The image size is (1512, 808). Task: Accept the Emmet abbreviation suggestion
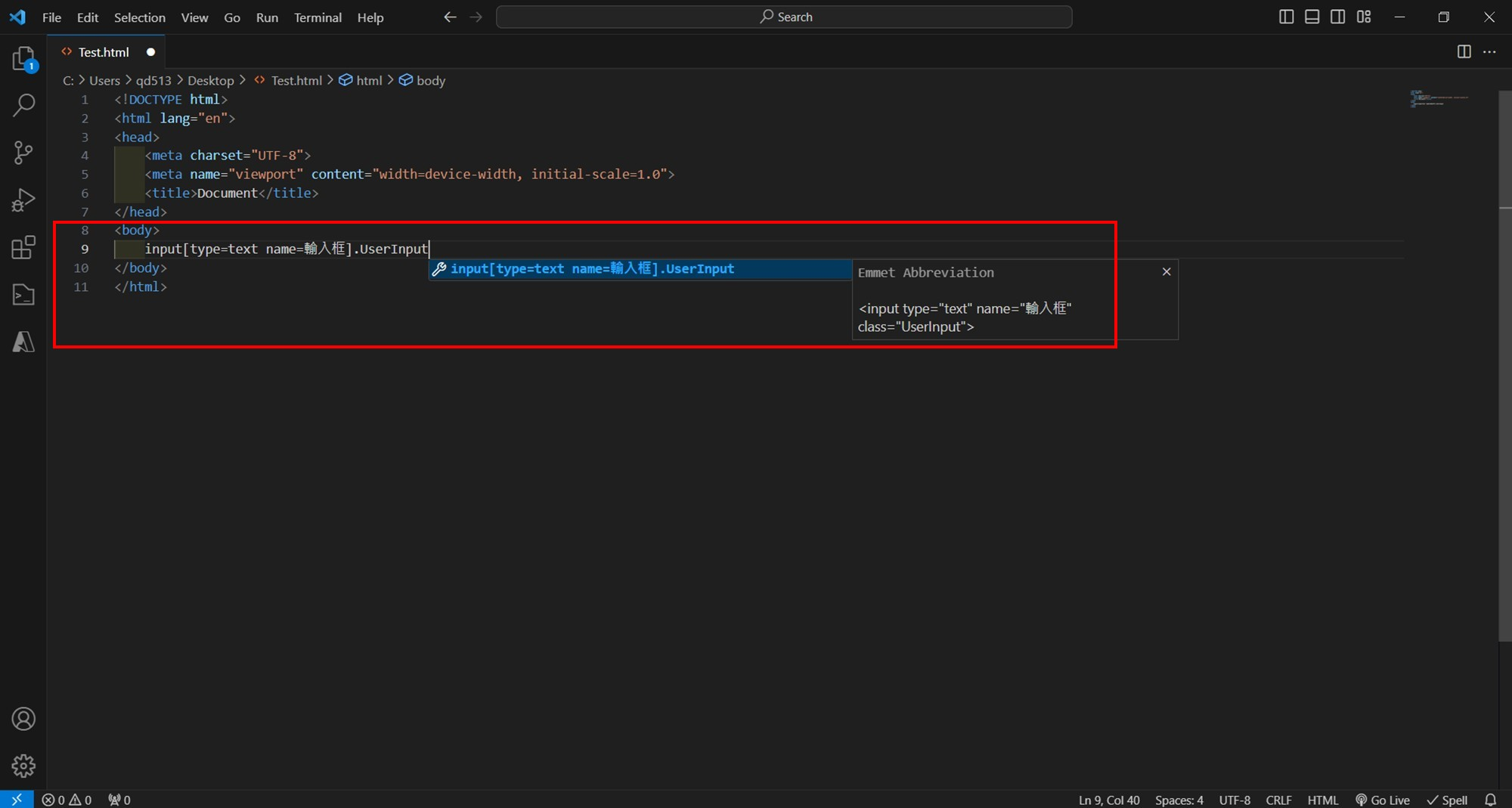[x=640, y=269]
